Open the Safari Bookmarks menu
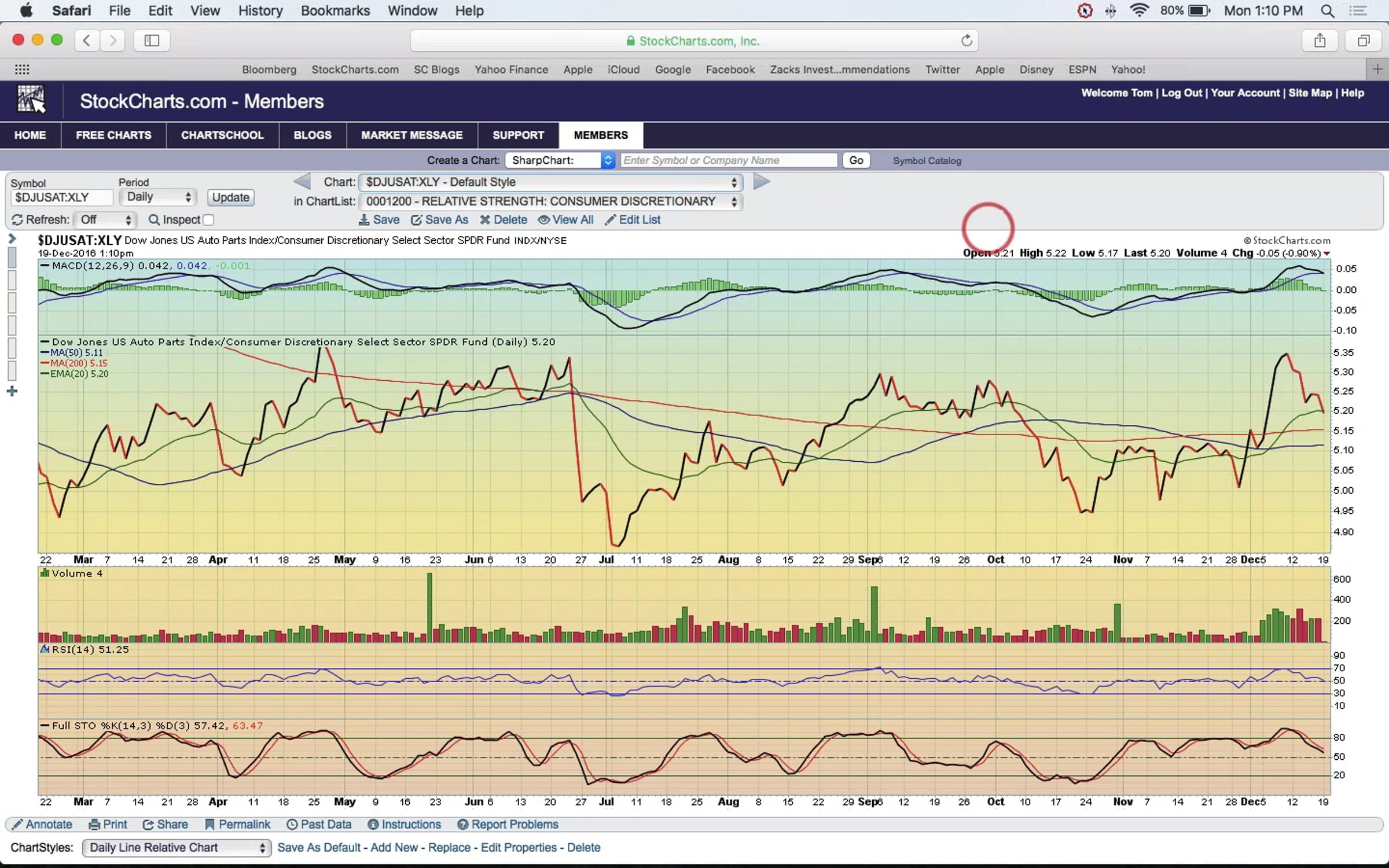The width and height of the screenshot is (1389, 868). coord(335,10)
